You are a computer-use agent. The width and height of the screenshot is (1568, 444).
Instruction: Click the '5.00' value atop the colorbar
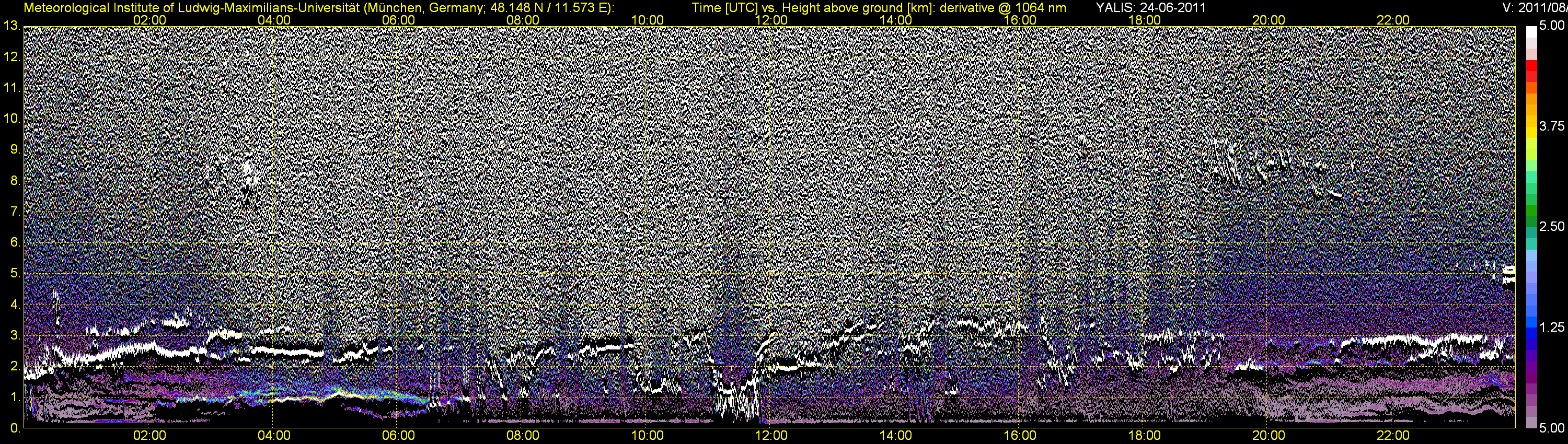(1552, 26)
